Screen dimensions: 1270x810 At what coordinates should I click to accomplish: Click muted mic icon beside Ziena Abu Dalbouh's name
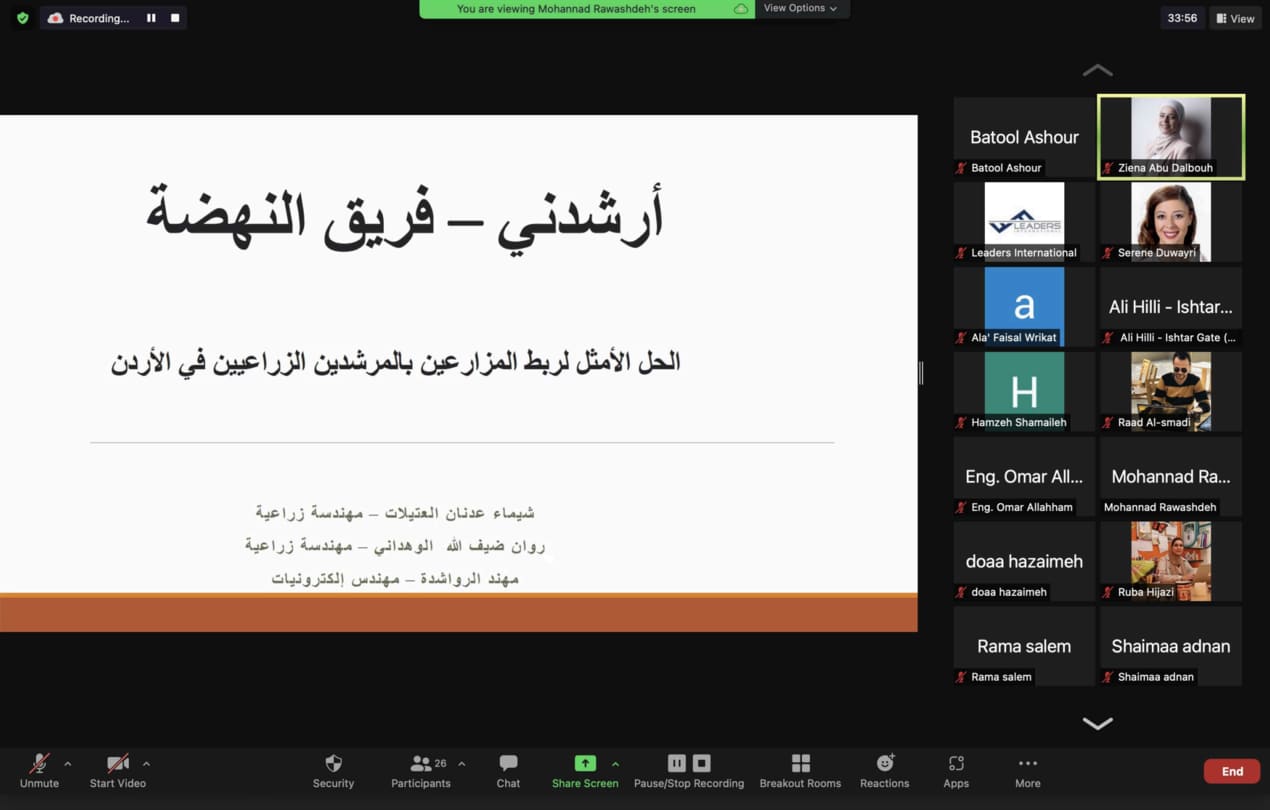pos(1108,168)
